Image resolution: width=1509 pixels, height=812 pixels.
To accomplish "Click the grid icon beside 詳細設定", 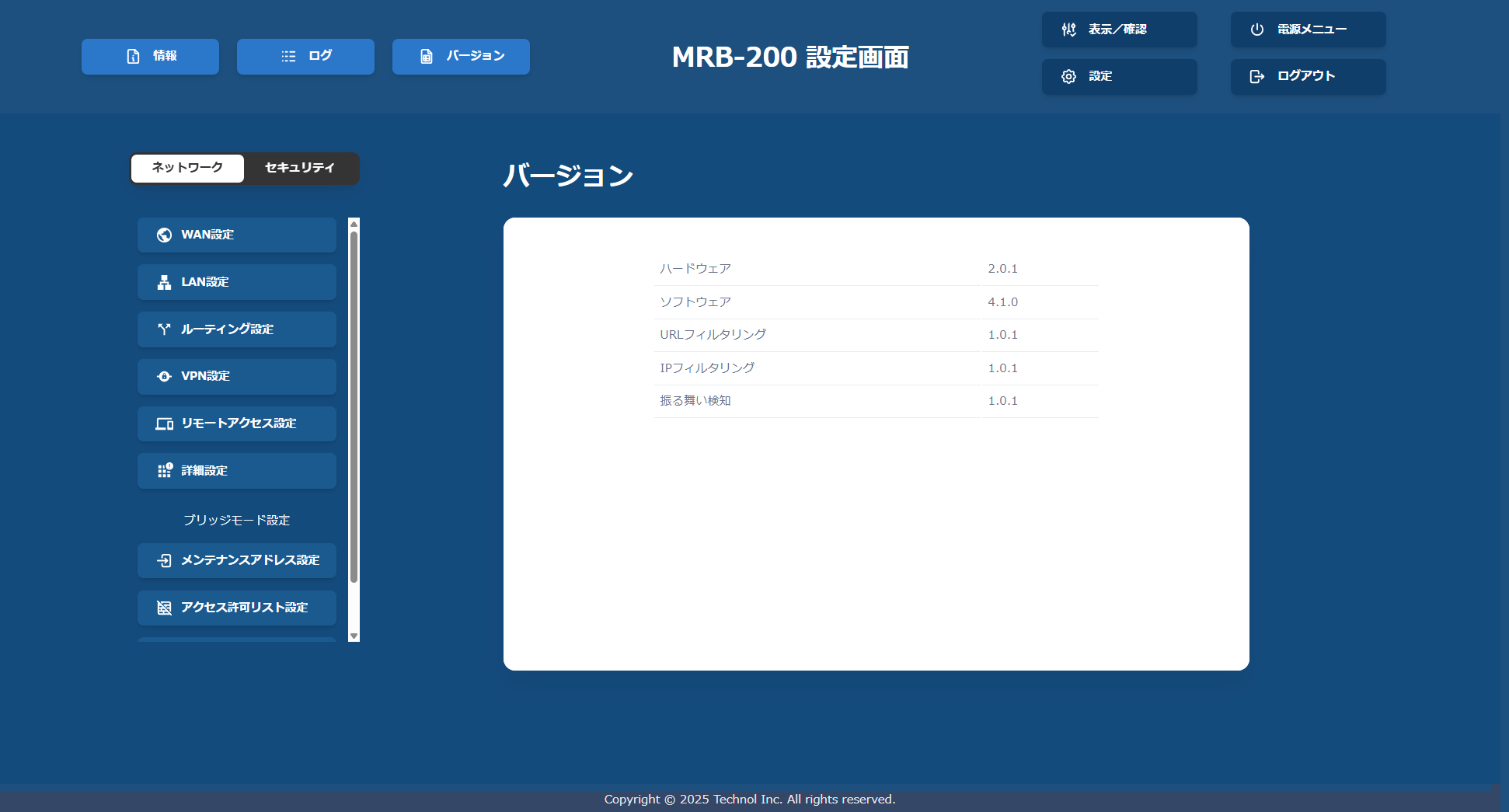I will click(x=164, y=471).
